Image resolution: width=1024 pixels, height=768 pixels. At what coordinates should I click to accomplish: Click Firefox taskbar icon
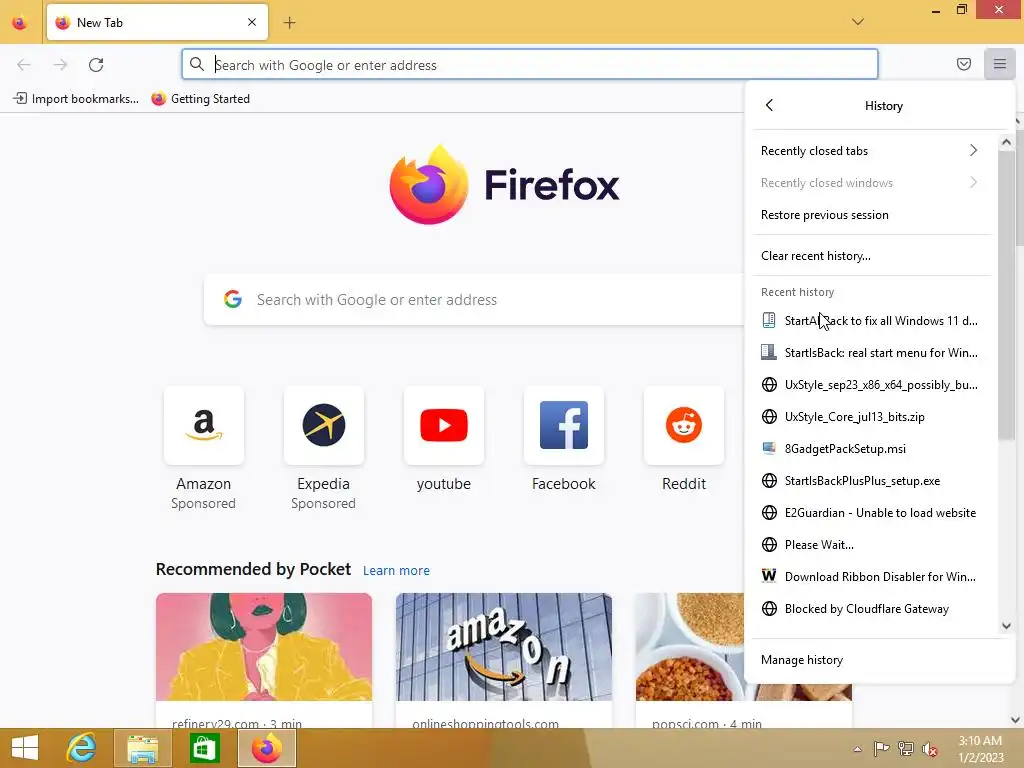[x=266, y=748]
